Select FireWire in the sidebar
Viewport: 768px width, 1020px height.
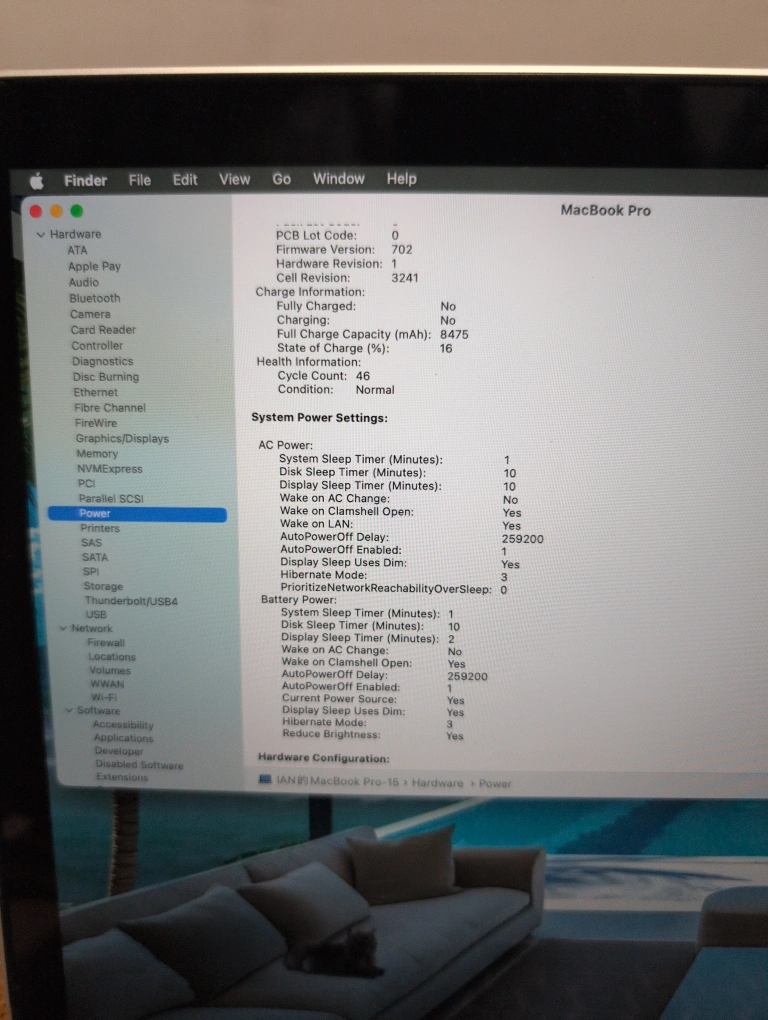pos(96,423)
